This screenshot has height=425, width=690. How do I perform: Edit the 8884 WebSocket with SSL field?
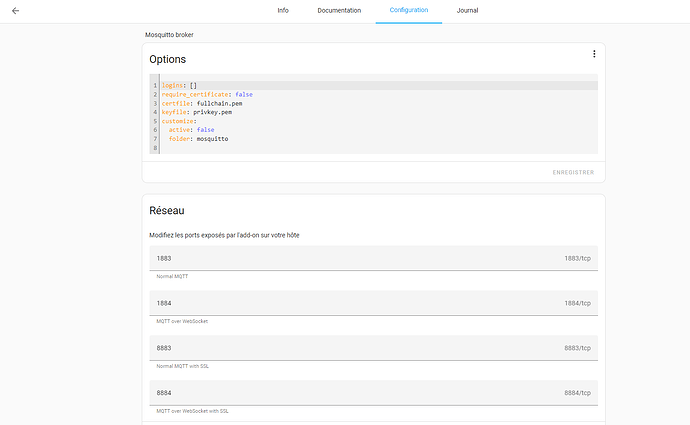click(x=374, y=393)
